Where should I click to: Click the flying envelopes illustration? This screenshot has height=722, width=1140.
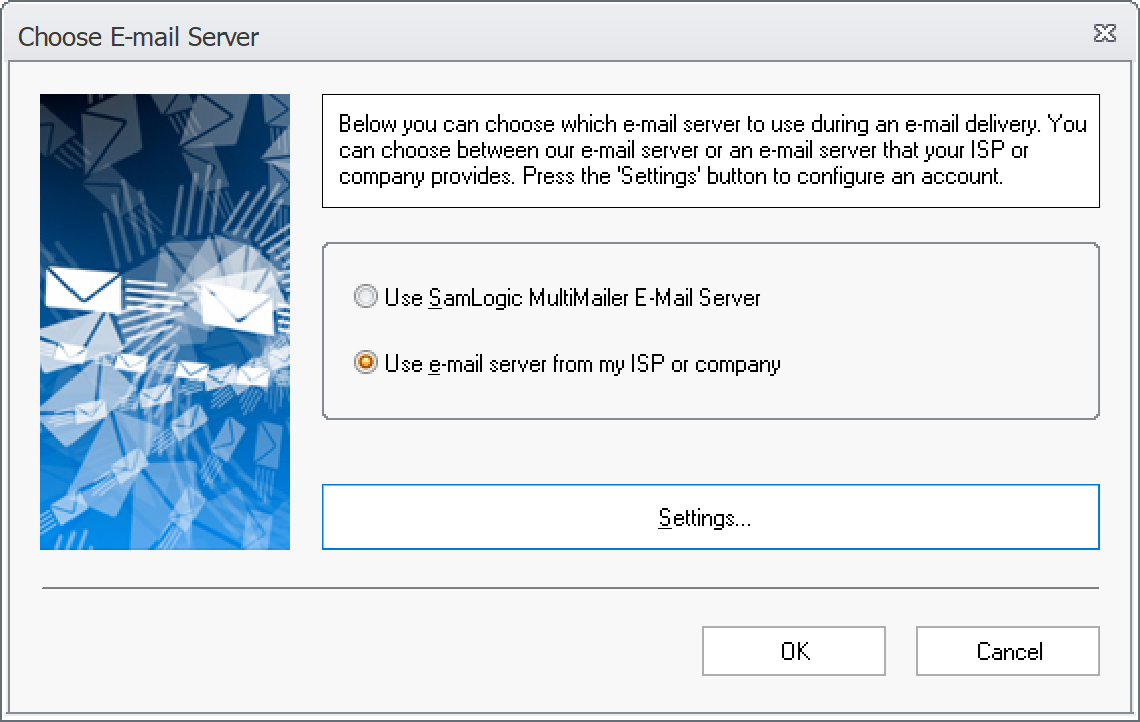164,320
